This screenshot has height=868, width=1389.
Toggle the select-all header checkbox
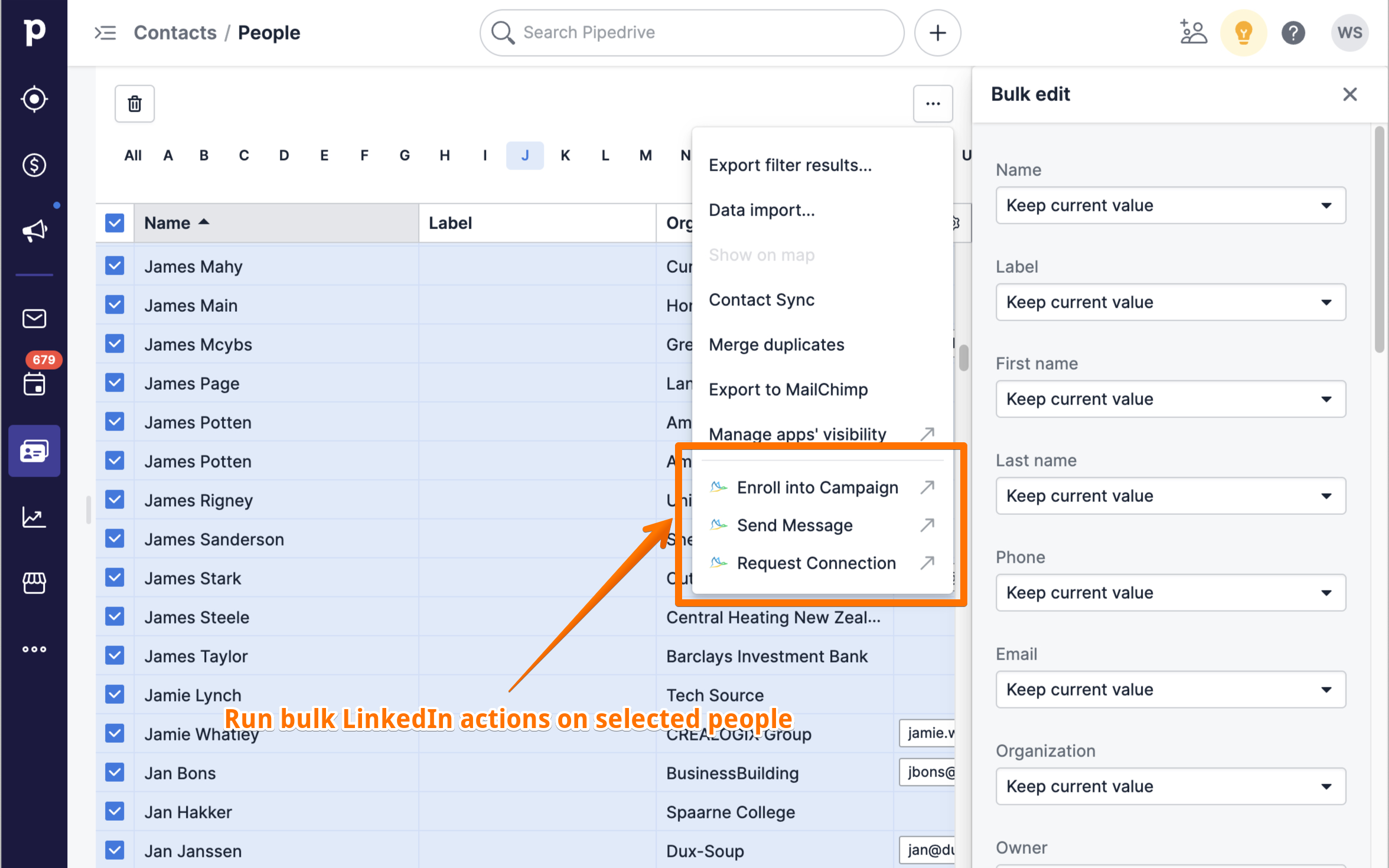(x=115, y=223)
